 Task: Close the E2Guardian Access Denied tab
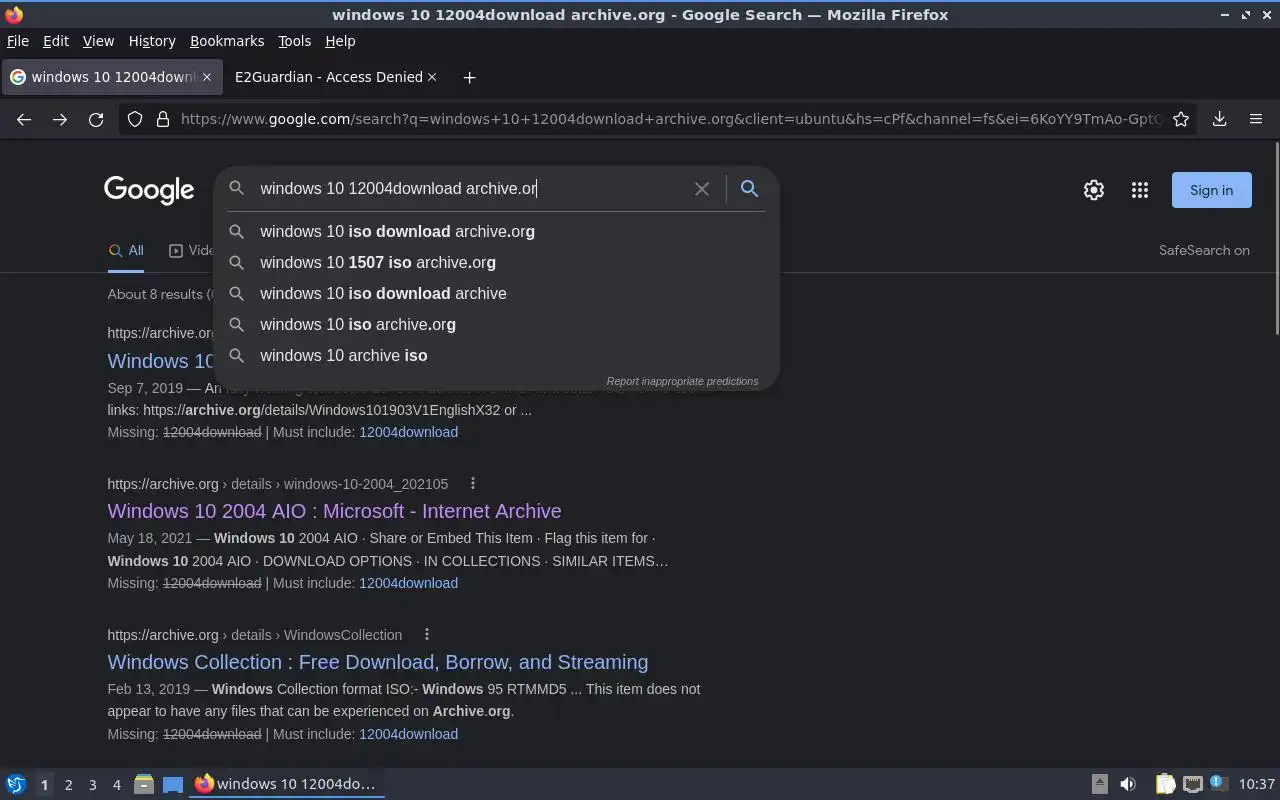432,77
